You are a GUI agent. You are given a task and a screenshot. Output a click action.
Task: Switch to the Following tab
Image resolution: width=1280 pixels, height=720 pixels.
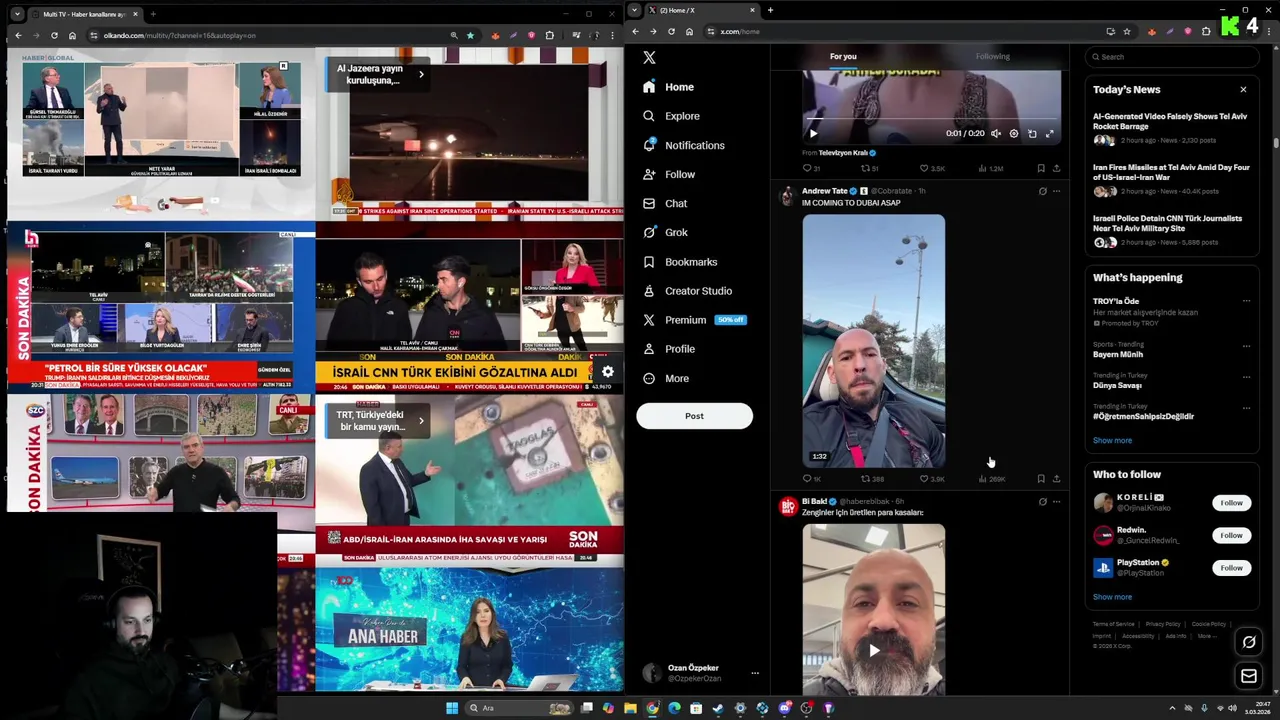pyautogui.click(x=993, y=57)
